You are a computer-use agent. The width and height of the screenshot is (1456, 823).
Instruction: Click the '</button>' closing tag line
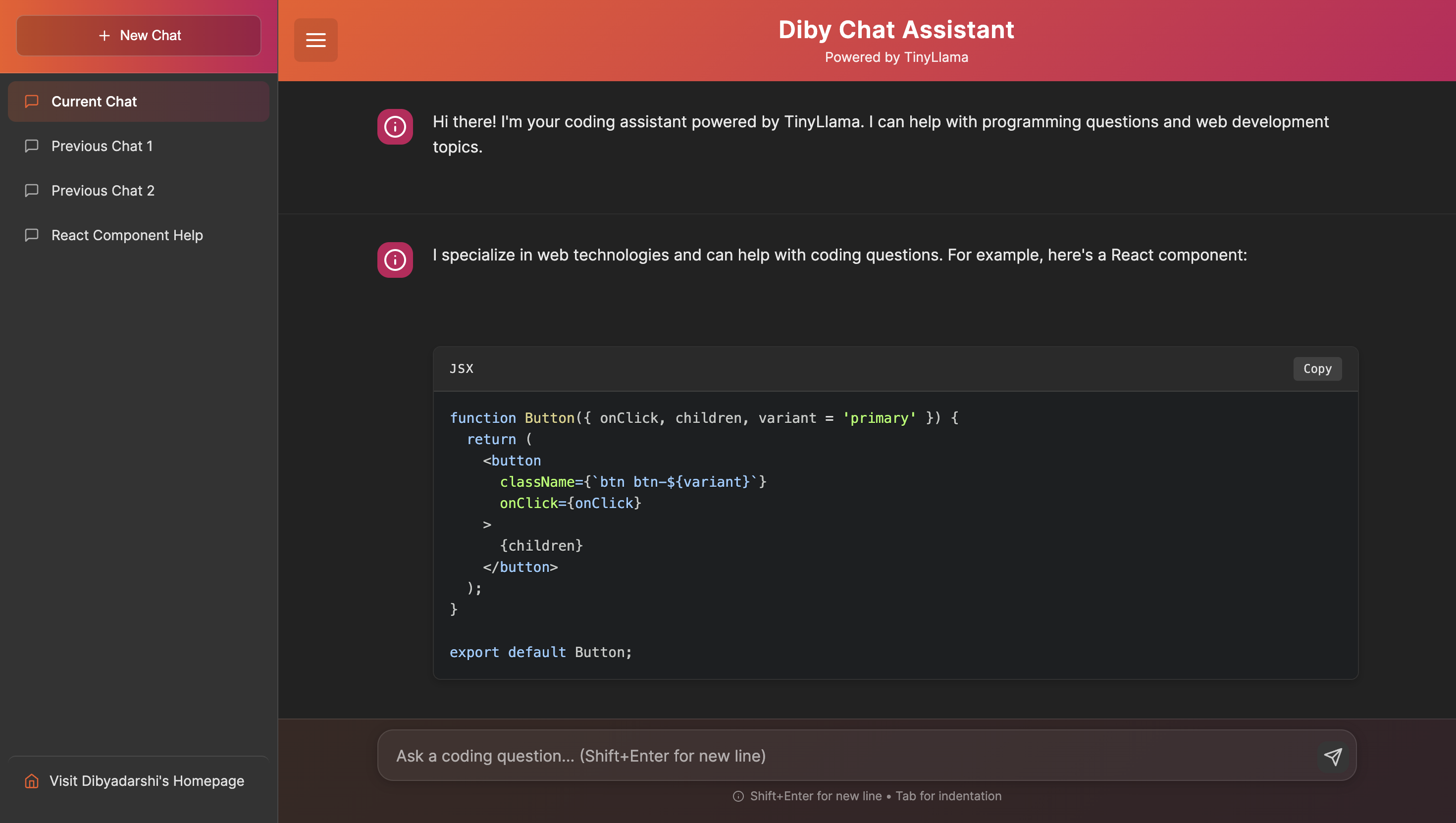(x=520, y=567)
